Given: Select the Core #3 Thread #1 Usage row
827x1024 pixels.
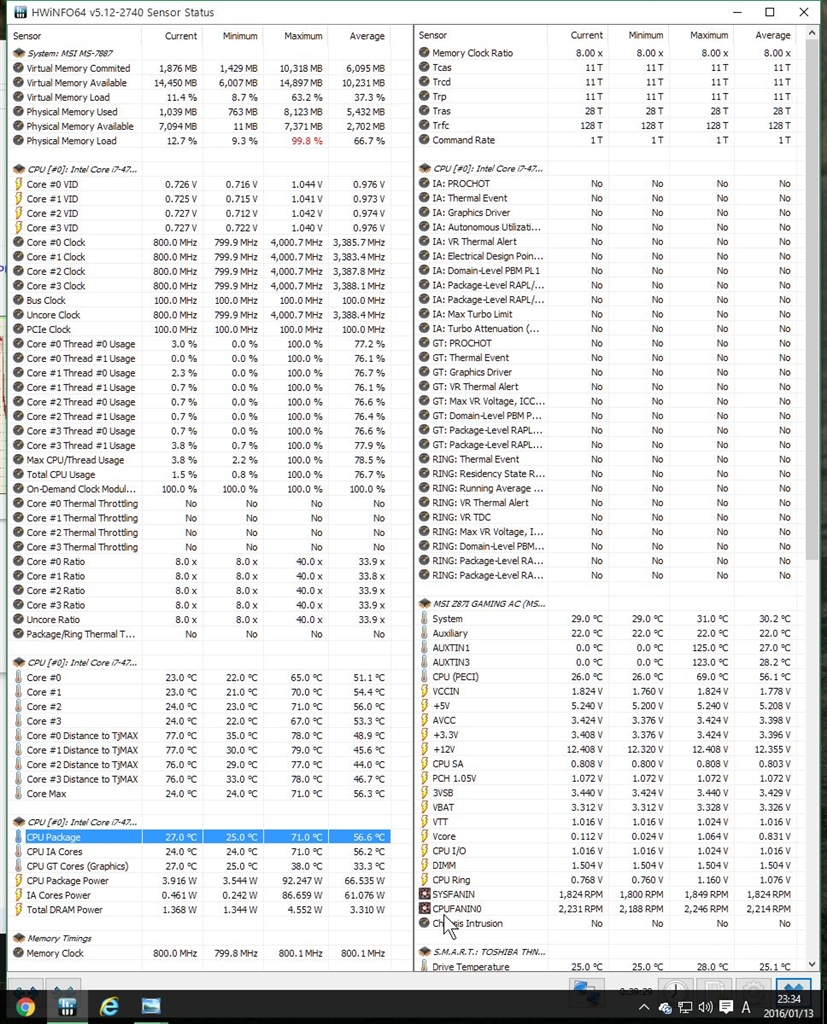Looking at the screenshot, I should (x=201, y=445).
